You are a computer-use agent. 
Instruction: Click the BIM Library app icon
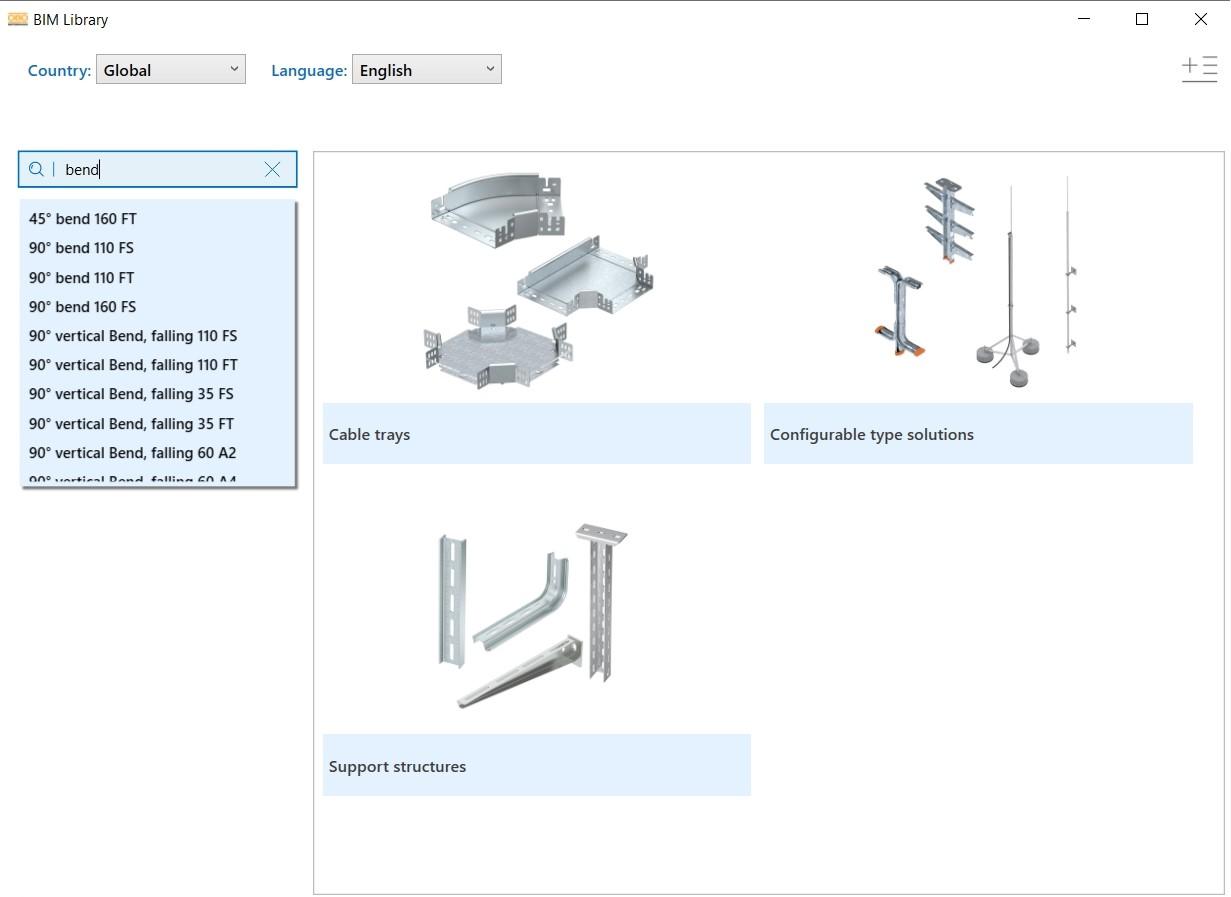tap(17, 19)
